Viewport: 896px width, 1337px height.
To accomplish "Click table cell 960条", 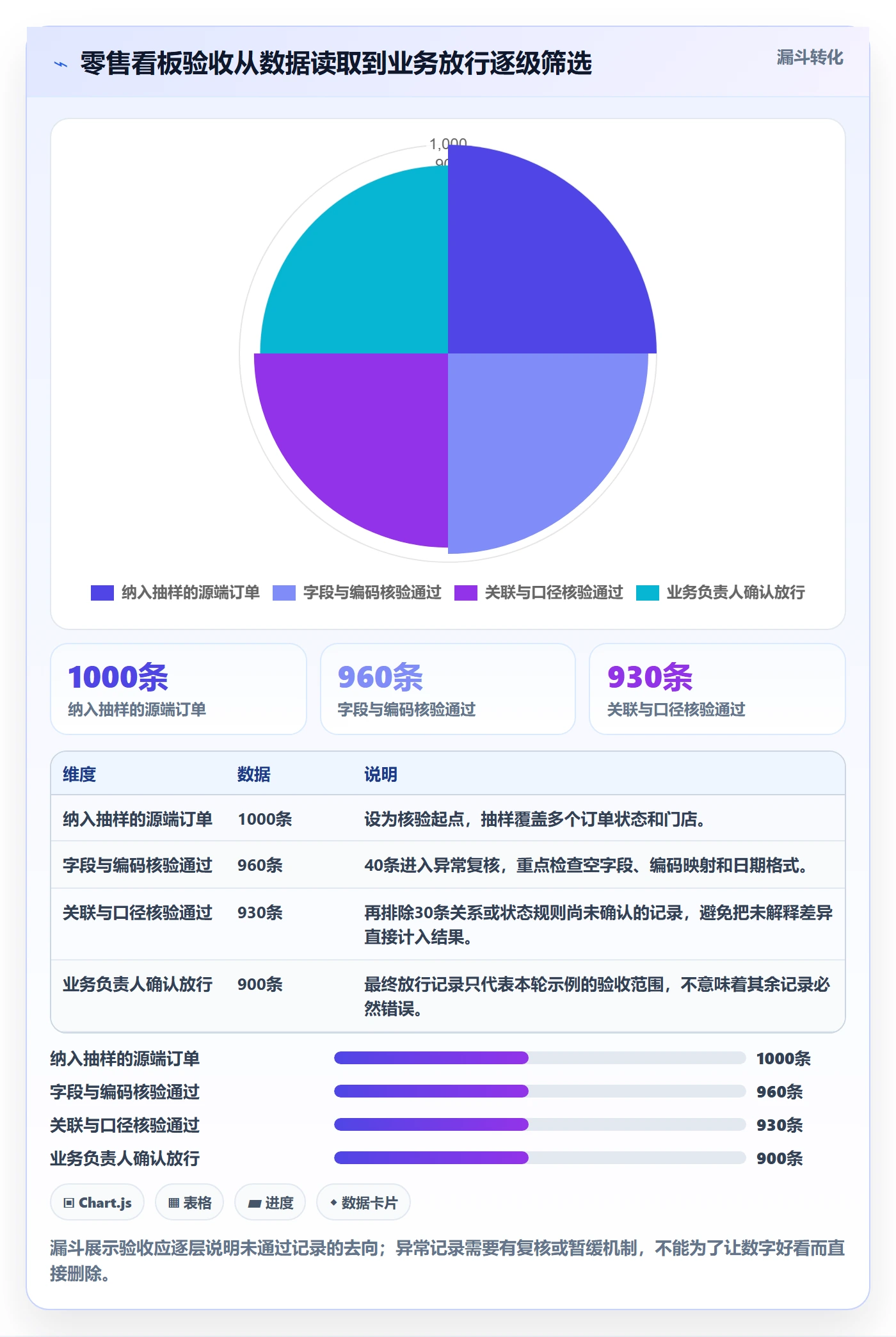I will click(260, 865).
